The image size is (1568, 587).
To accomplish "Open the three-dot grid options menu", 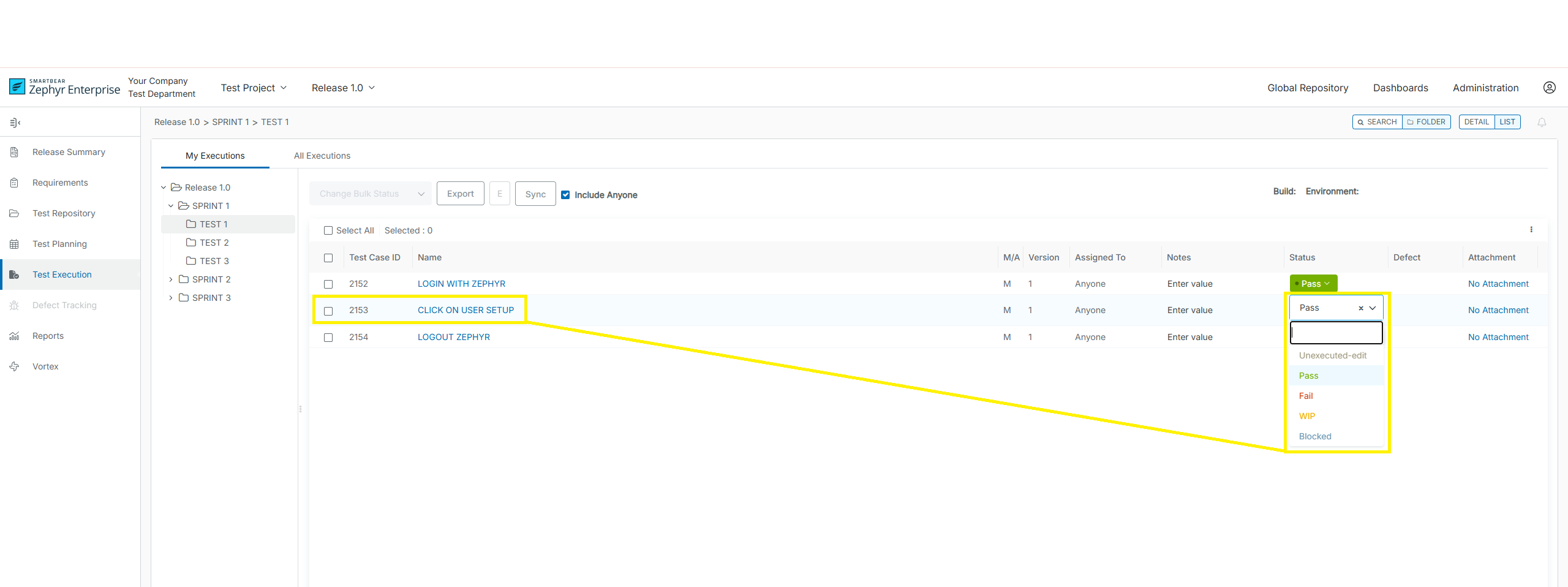I will 1531,230.
